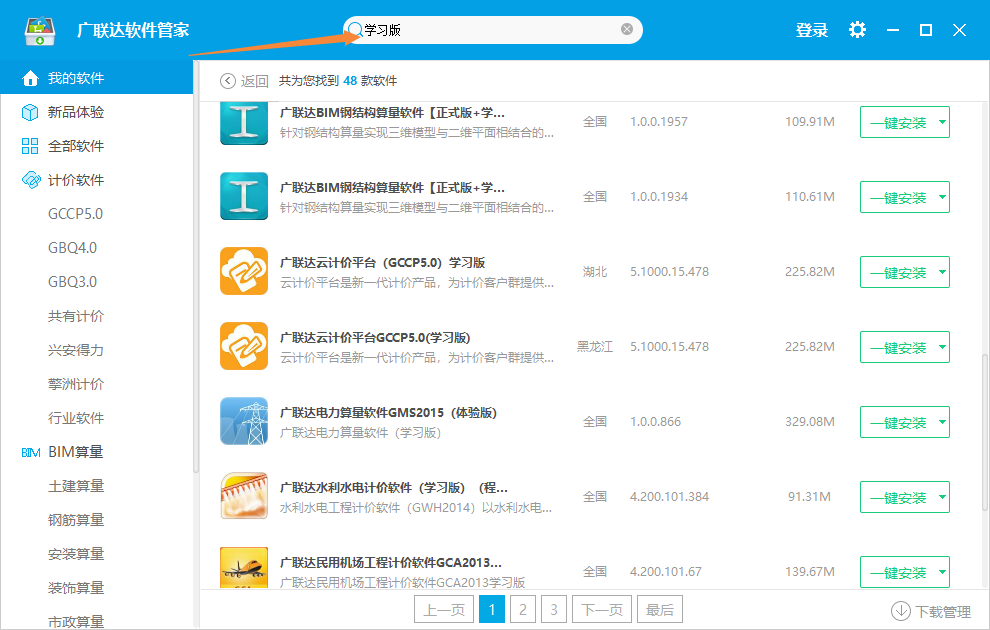
Task: Click the 民用机场工程计价软件 airplane icon
Action: click(x=244, y=568)
